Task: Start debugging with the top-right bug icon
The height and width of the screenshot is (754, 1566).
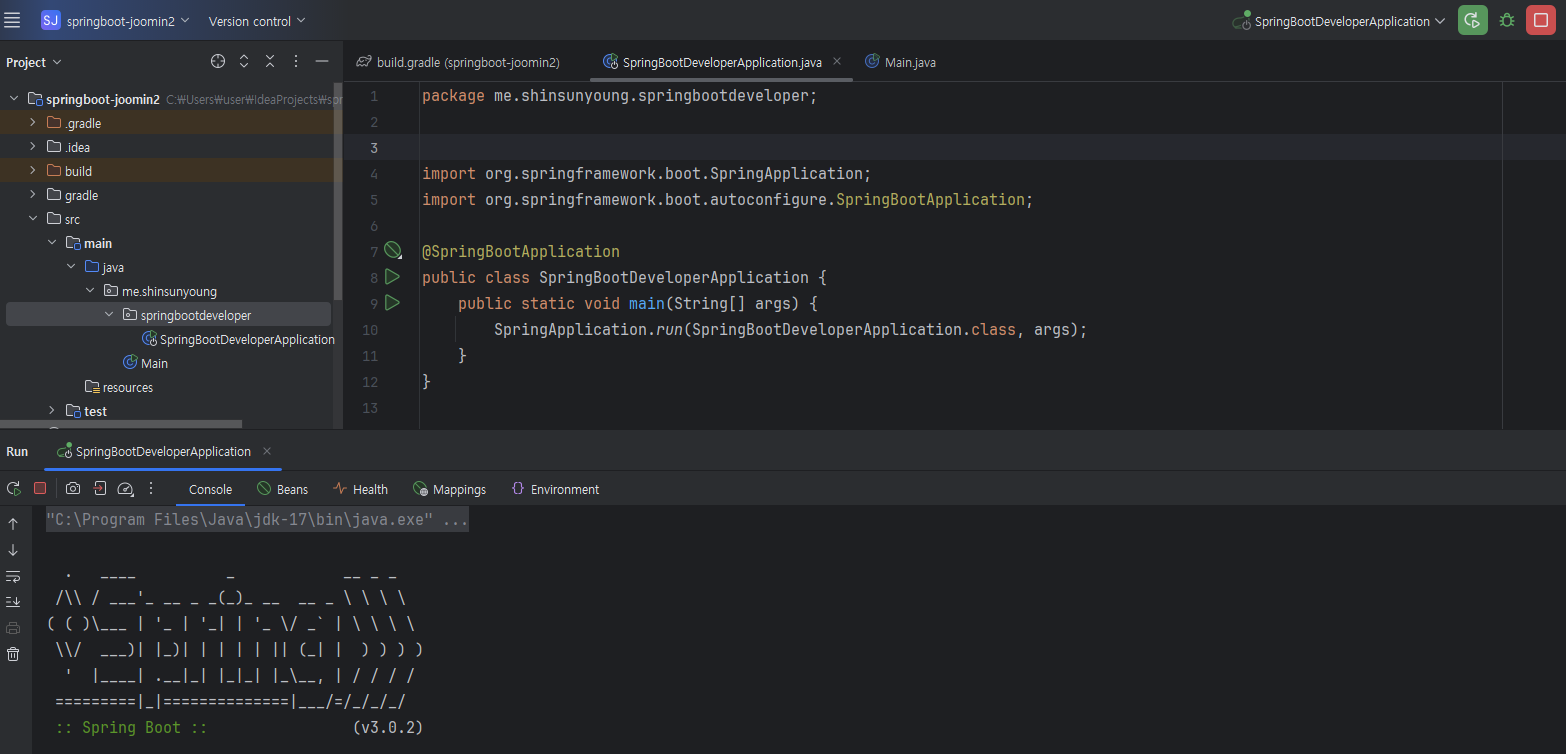Action: [x=1507, y=21]
